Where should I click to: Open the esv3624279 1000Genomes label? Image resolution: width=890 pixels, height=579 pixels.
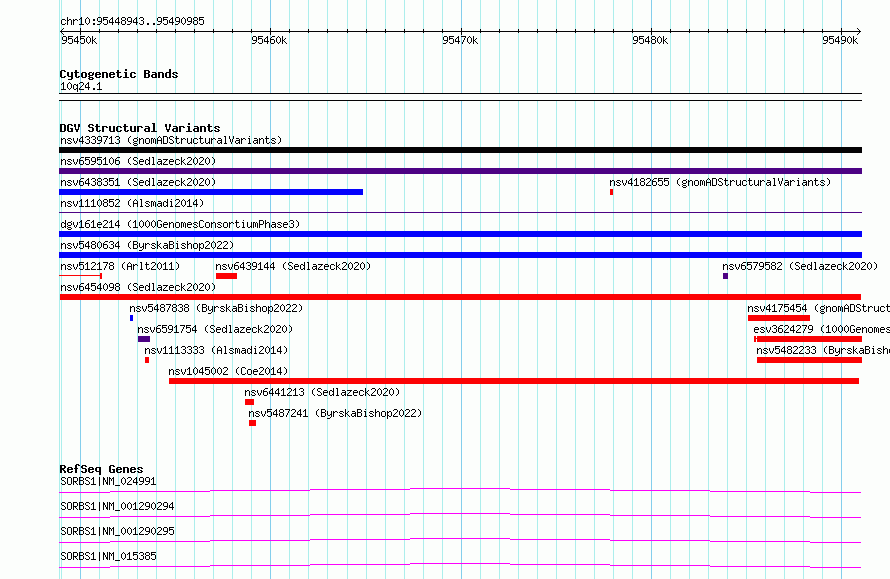click(x=821, y=329)
